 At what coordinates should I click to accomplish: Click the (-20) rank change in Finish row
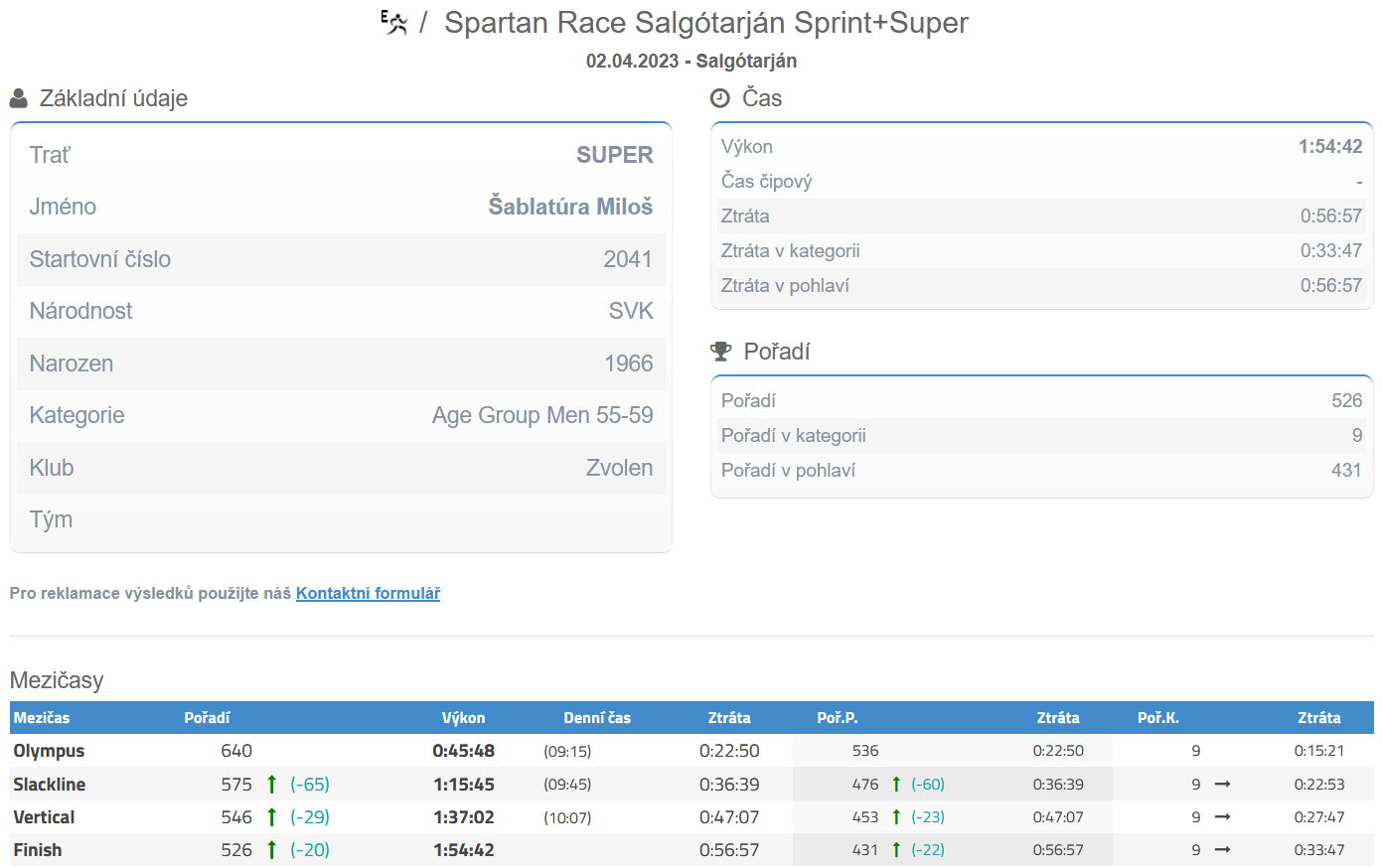(310, 849)
